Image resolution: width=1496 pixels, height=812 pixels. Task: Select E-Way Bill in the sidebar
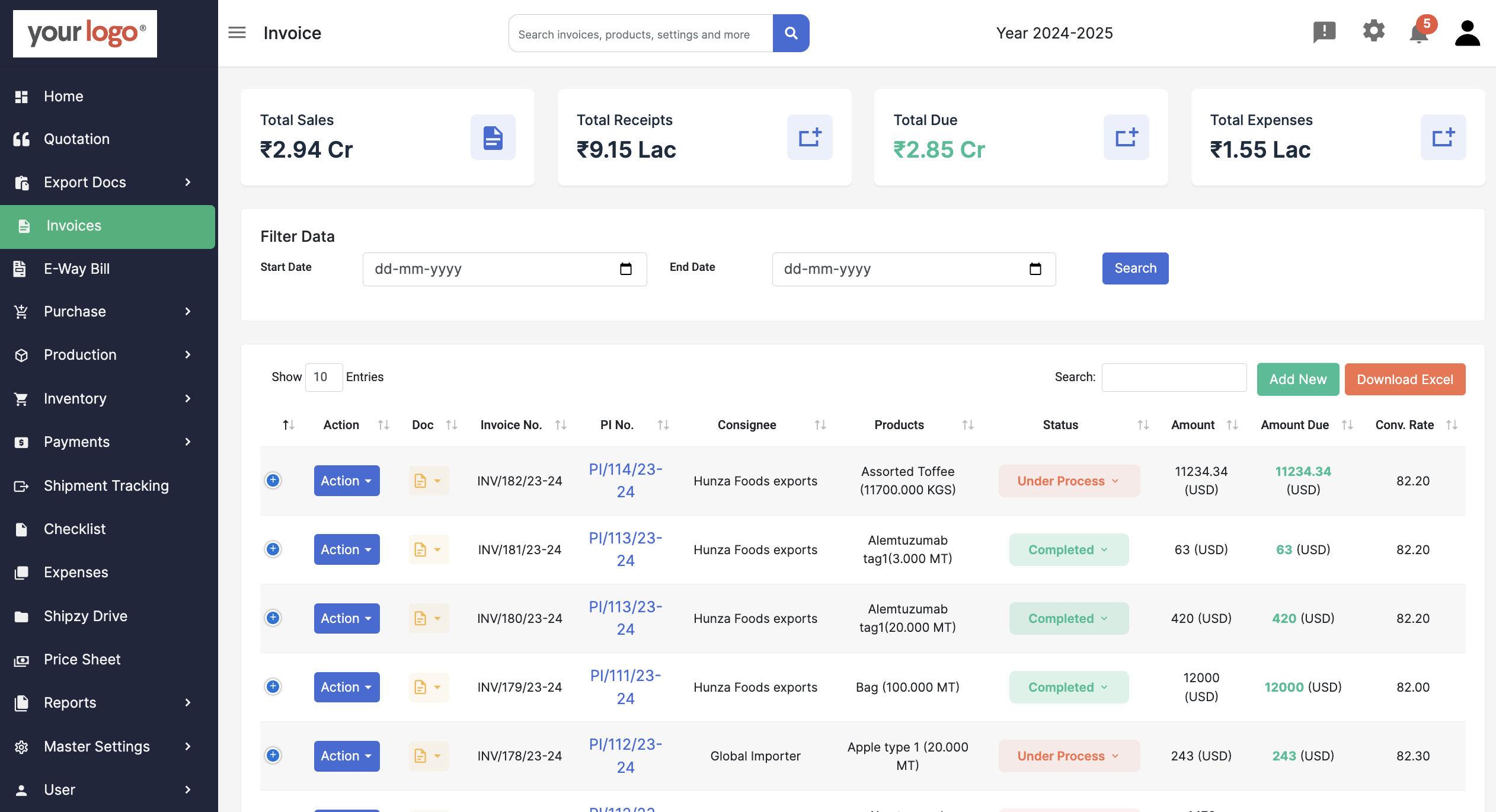tap(76, 268)
